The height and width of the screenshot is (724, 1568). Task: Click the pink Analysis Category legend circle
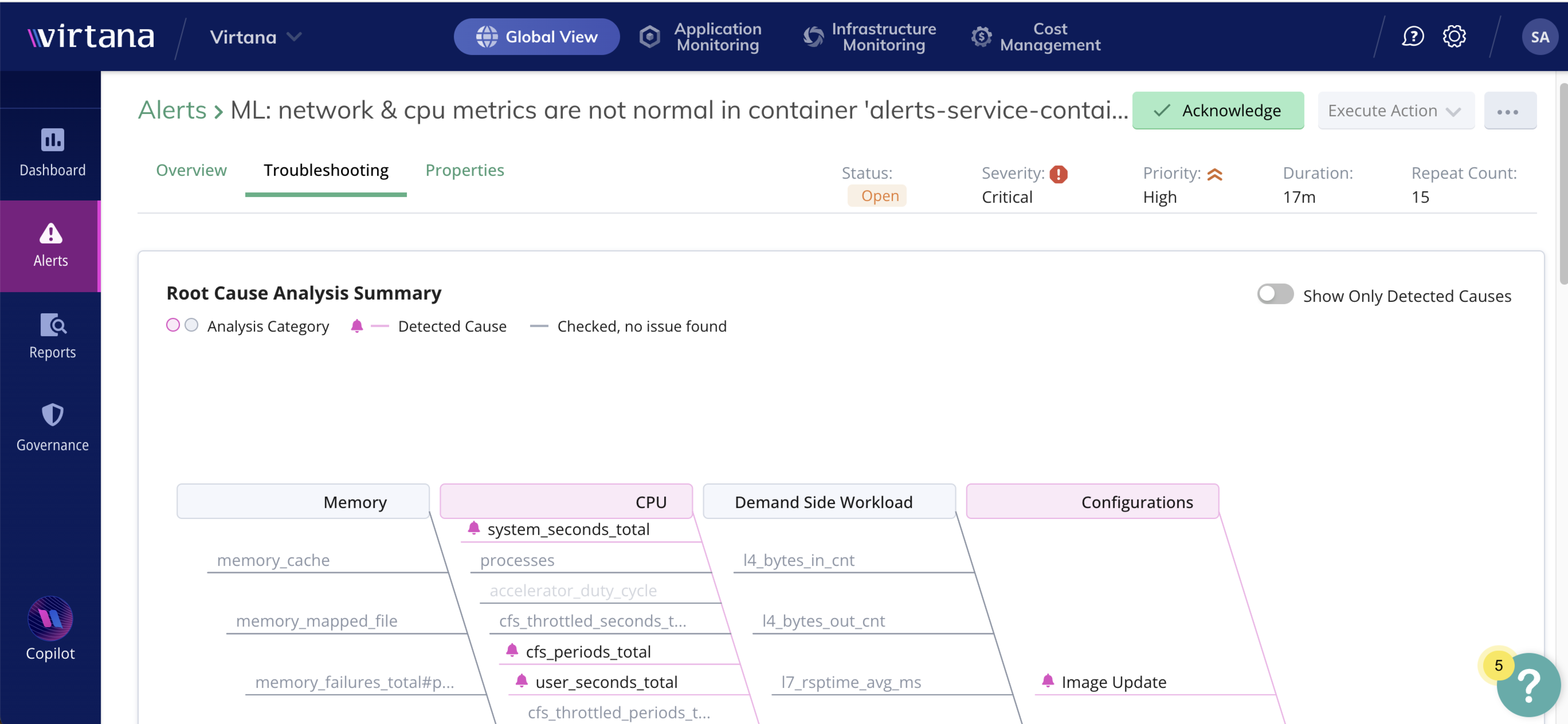[173, 325]
